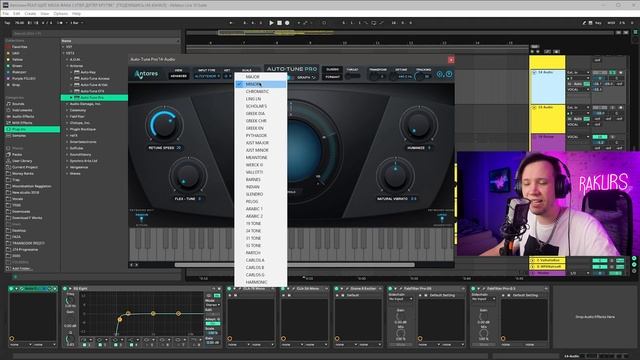Choose the JUST MAJOR scale
640x360 pixels.
(x=261, y=143)
